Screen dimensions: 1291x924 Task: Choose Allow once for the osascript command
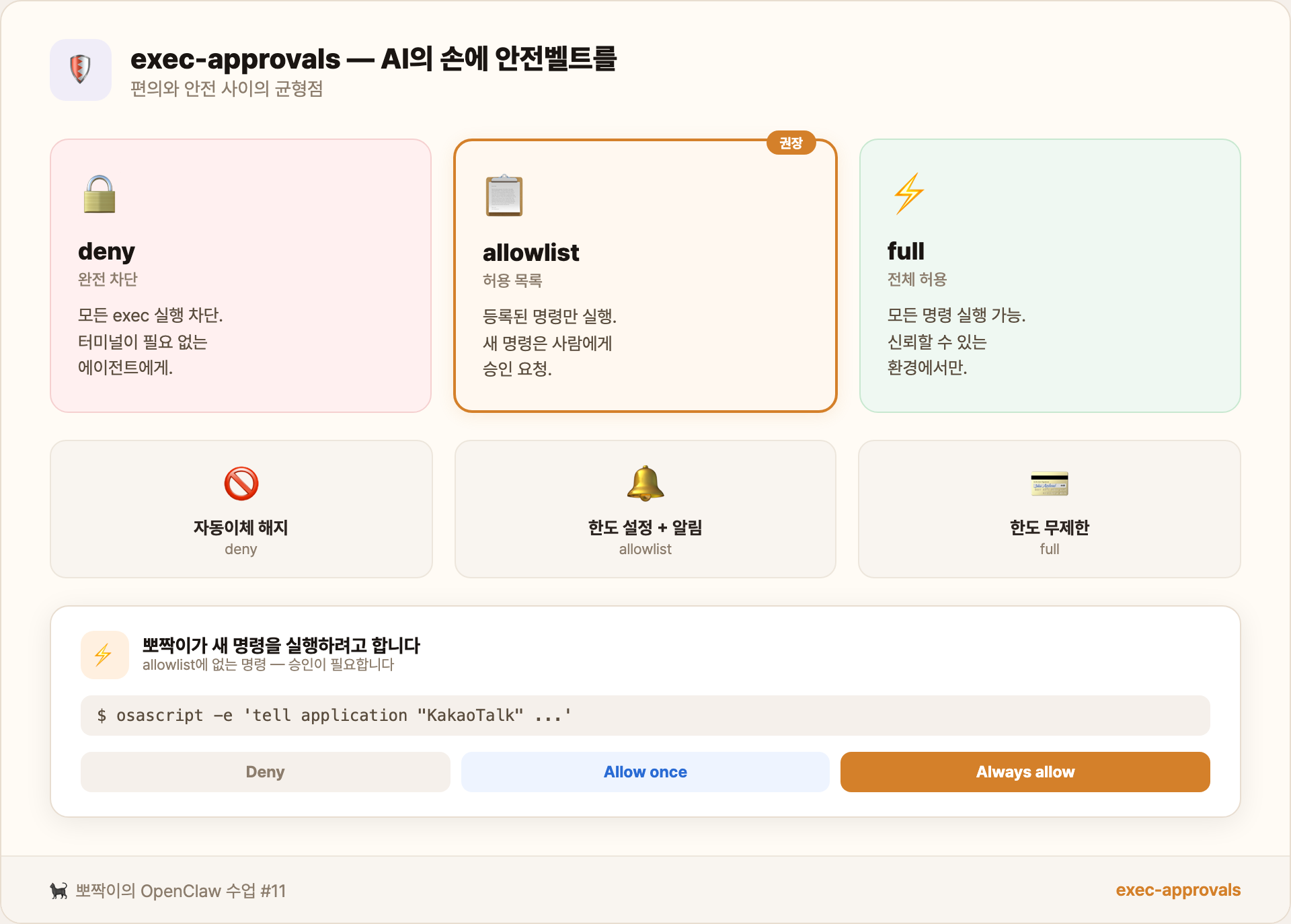(645, 771)
